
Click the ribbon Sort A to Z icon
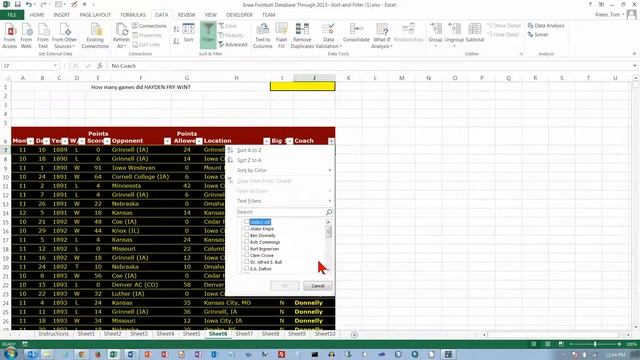pyautogui.click(x=176, y=29)
